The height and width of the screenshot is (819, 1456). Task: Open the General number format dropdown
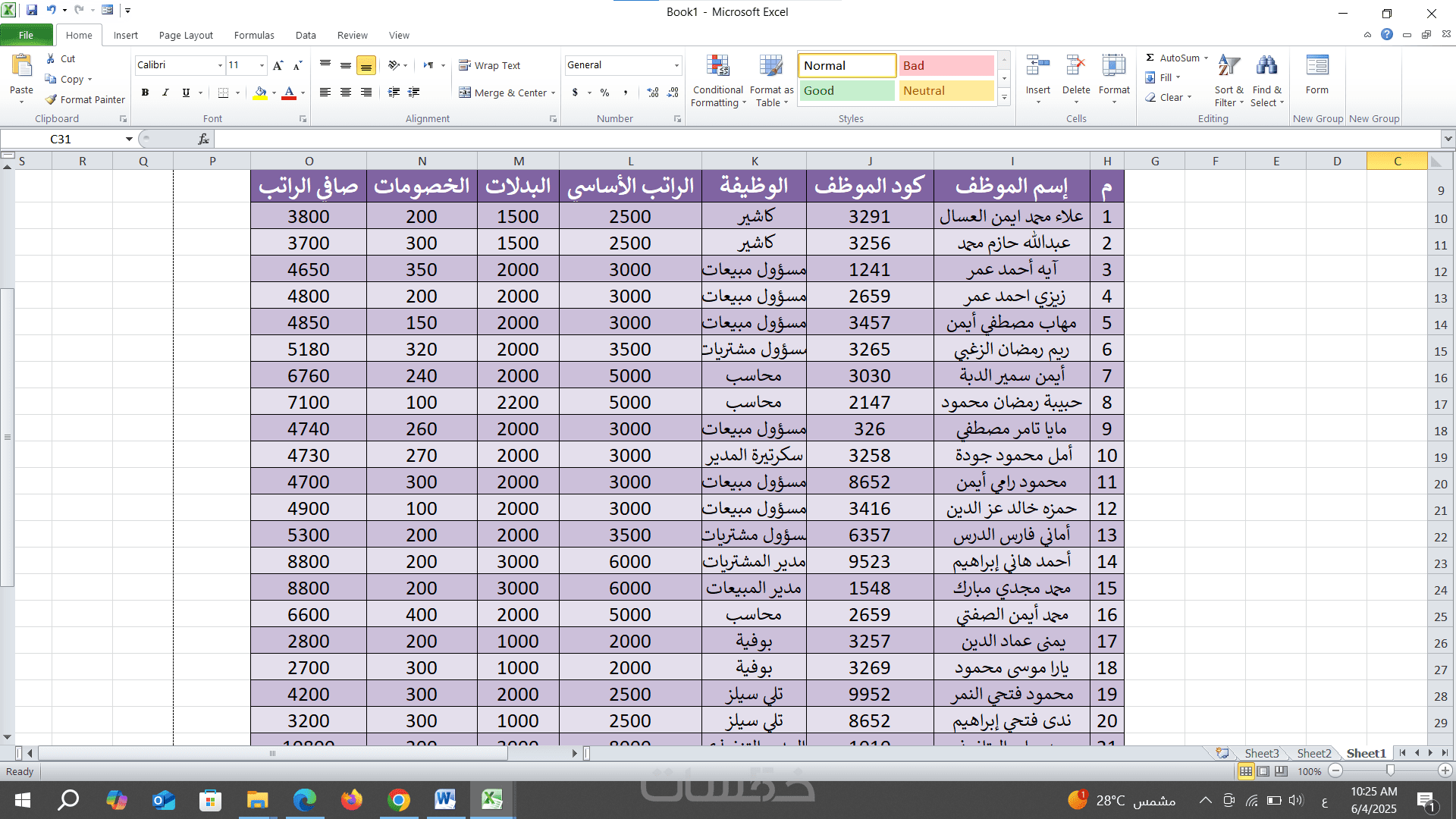click(x=676, y=65)
